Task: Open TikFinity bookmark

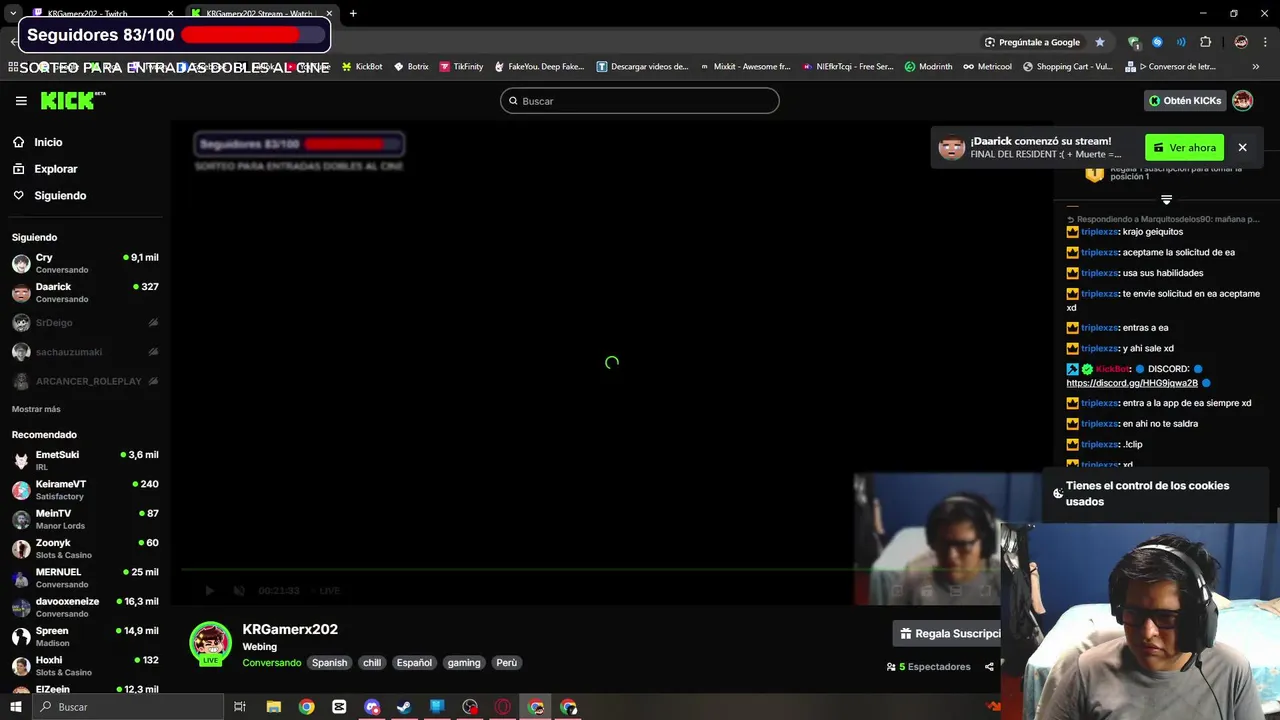Action: pyautogui.click(x=461, y=66)
